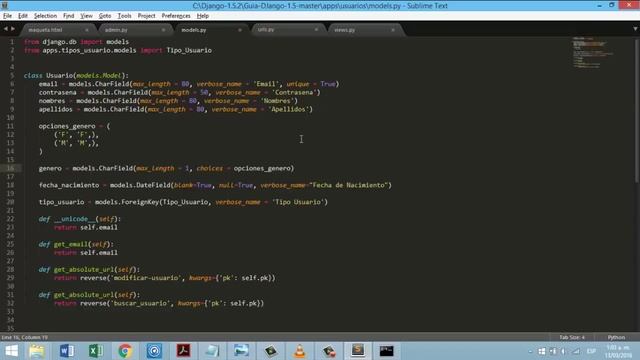Viewport: 640px width, 360px height.
Task: Click 'fecha_nacimiento' field line
Action: [215, 185]
